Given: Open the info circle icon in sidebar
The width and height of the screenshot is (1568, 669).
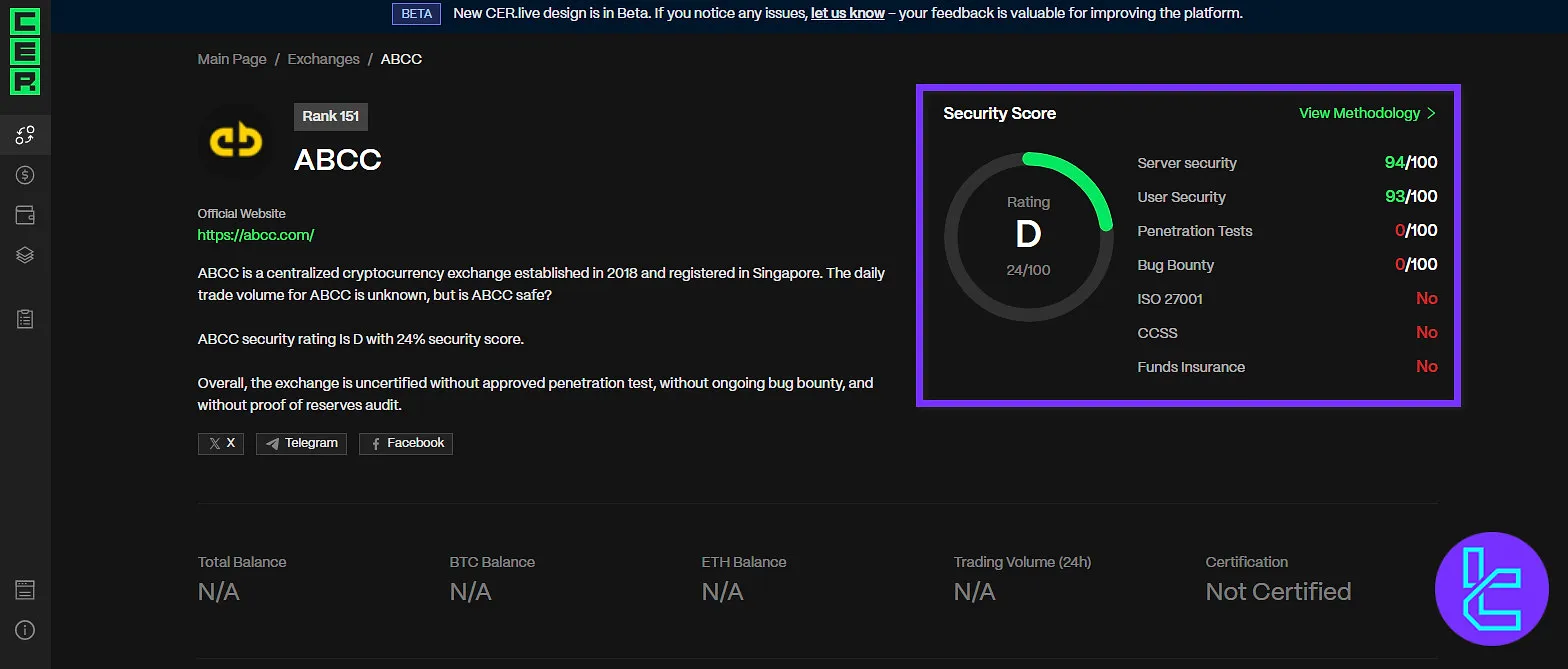Looking at the screenshot, I should coord(25,630).
